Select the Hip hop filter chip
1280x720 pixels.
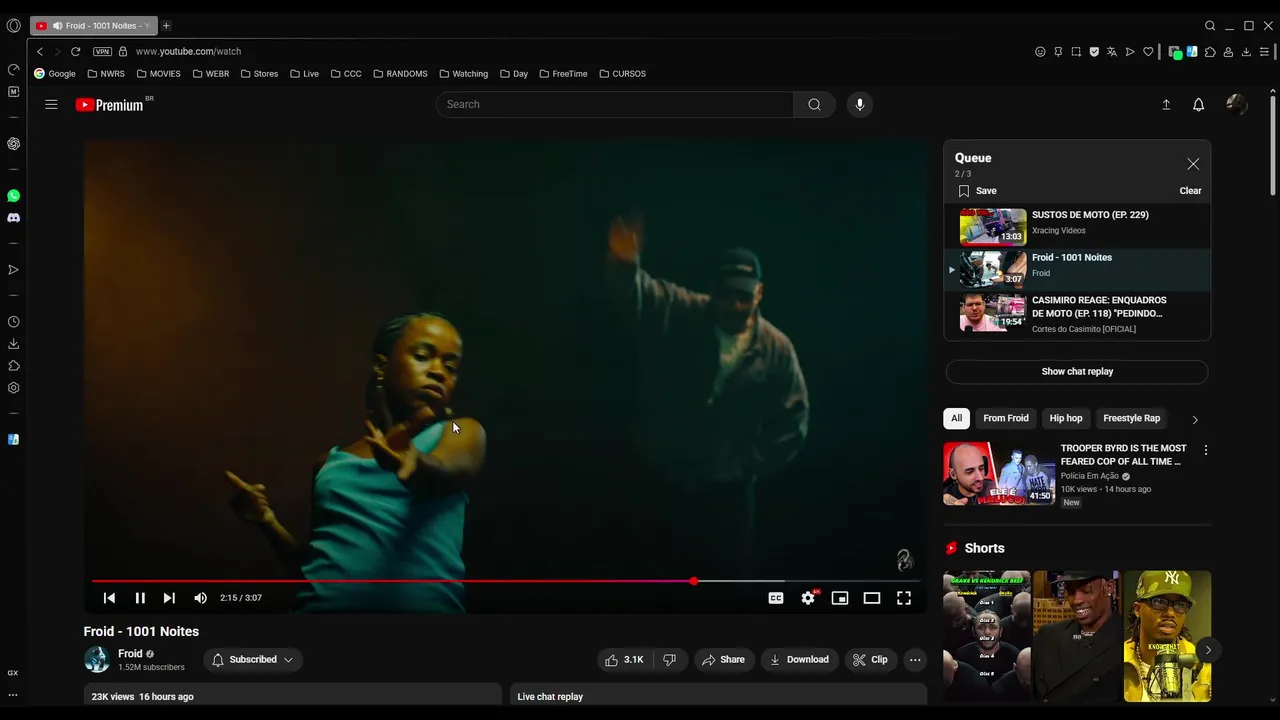click(1066, 418)
